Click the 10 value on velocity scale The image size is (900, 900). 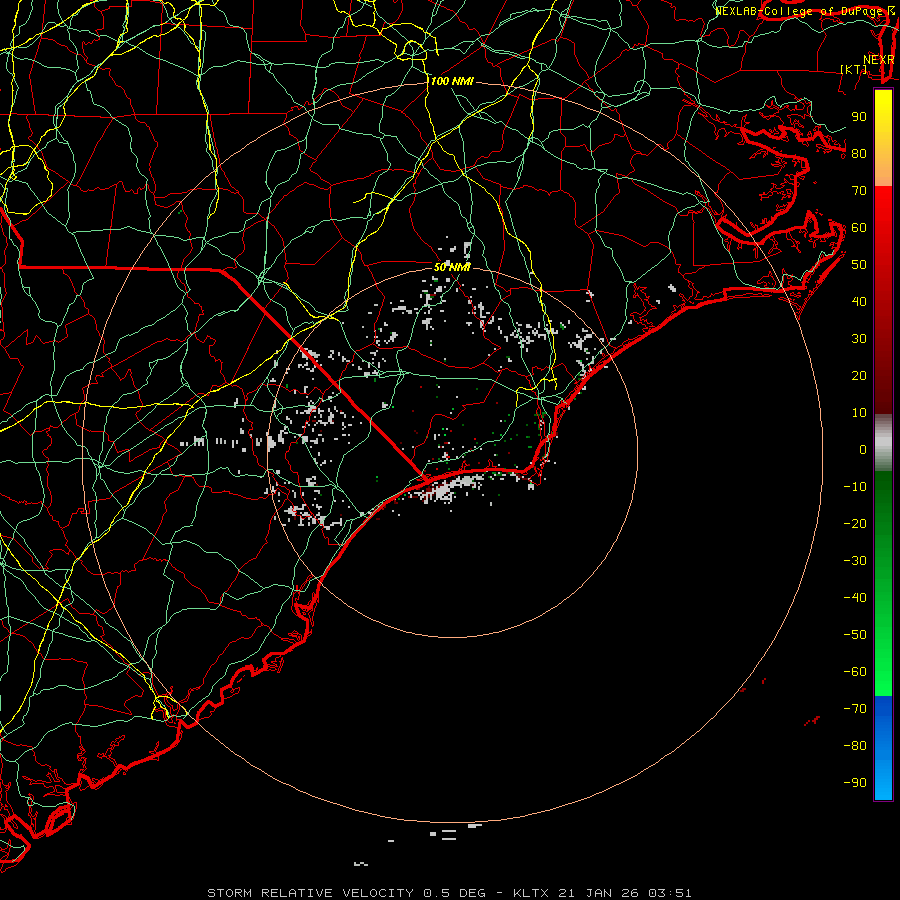(859, 413)
